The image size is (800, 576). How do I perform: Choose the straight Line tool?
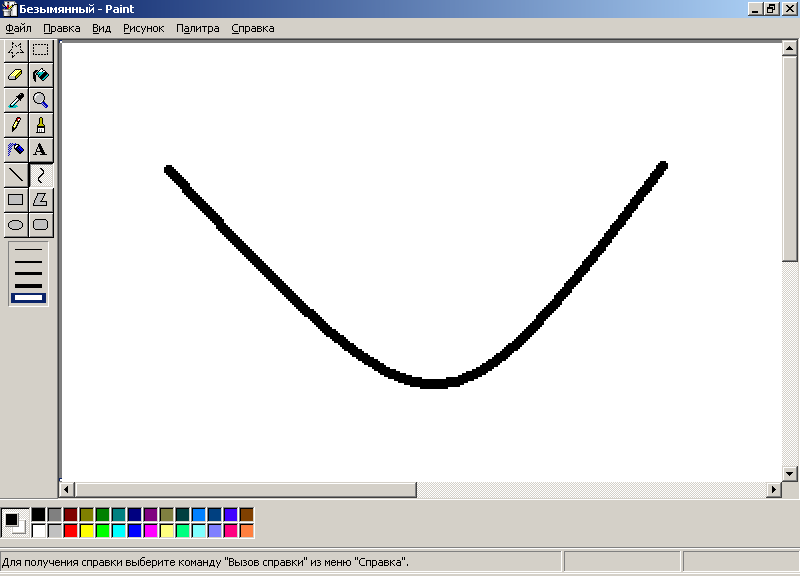[16, 175]
